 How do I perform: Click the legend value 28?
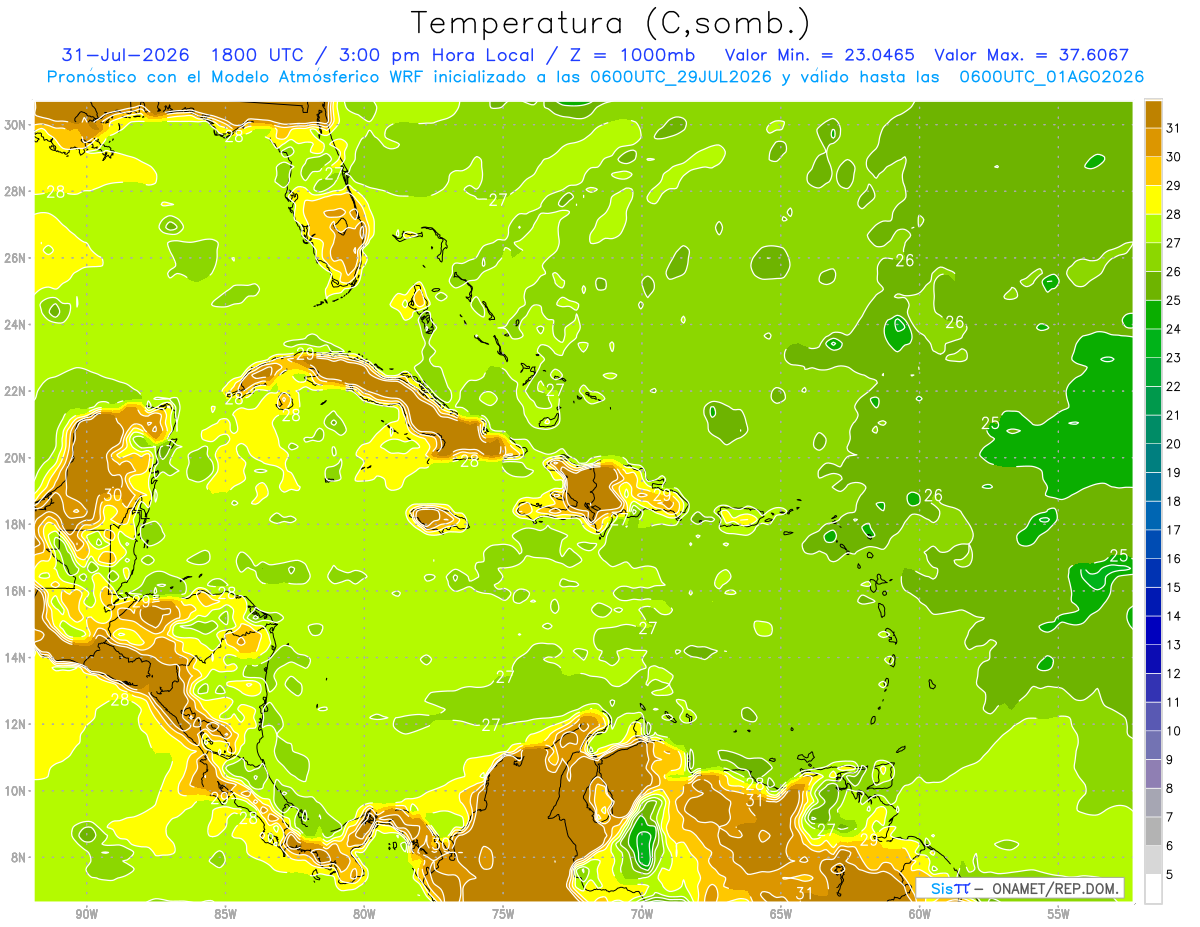pos(1174,214)
